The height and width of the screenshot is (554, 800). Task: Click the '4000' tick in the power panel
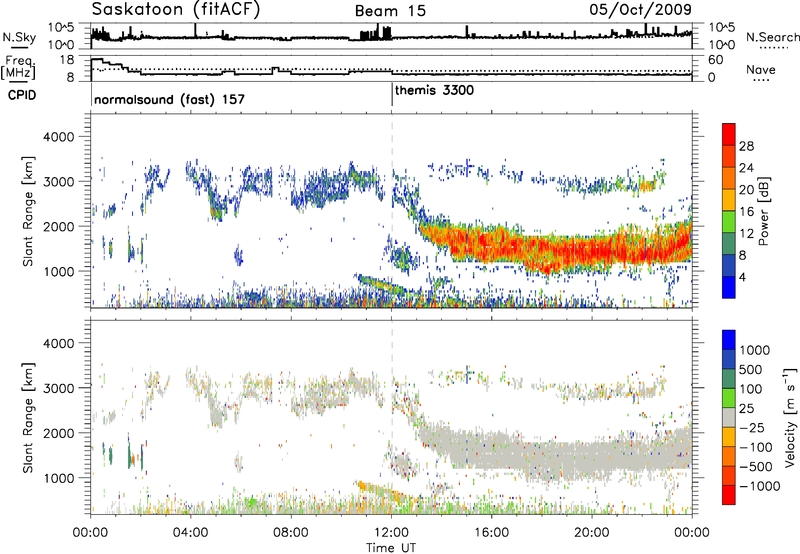click(58, 137)
